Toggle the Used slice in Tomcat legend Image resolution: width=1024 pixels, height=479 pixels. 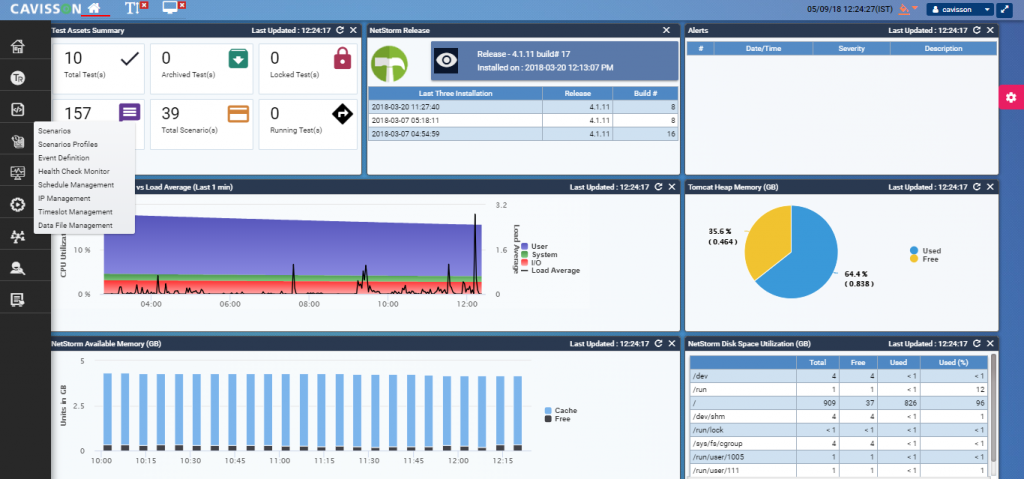pyautogui.click(x=925, y=250)
